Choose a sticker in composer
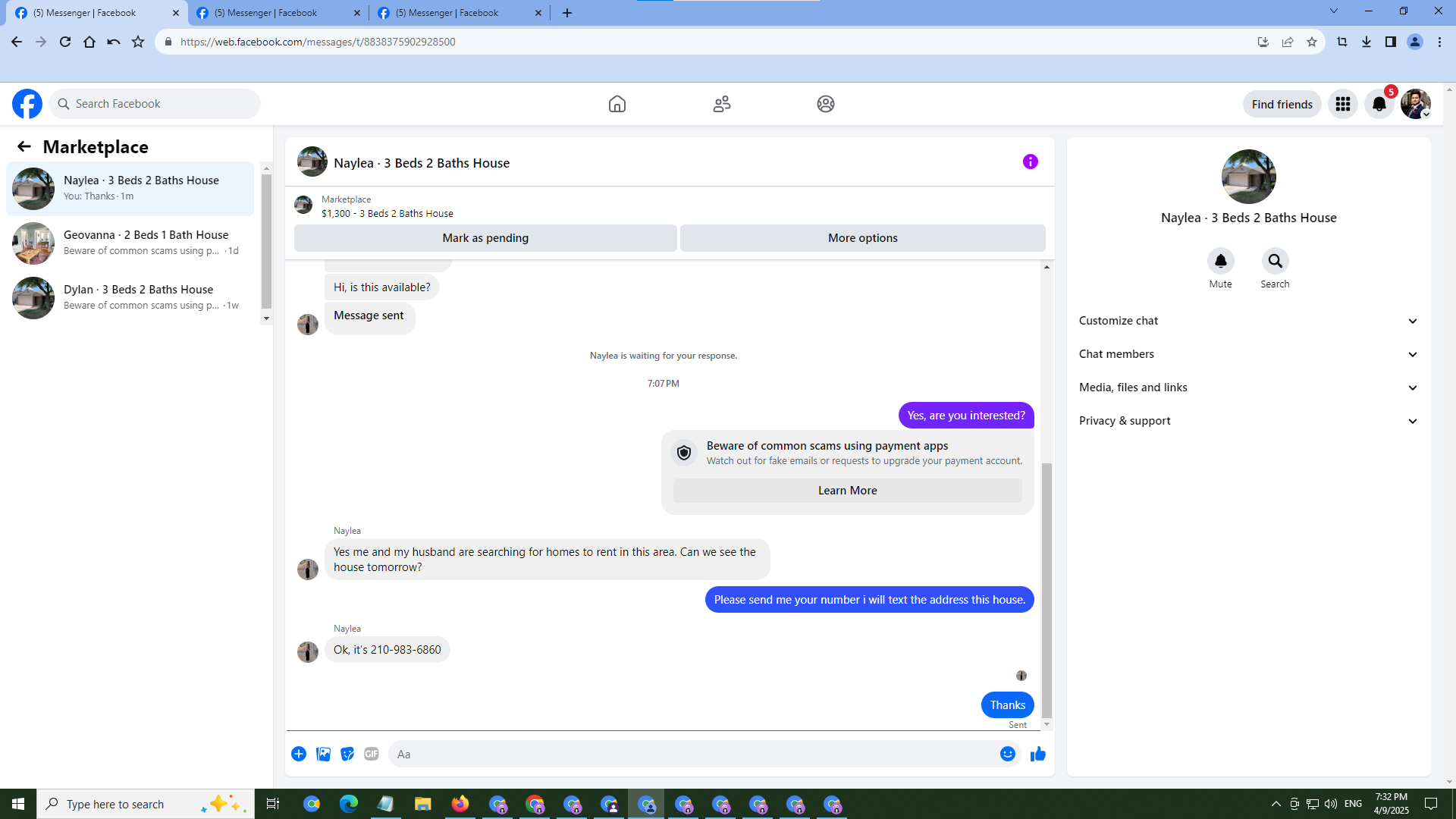Image resolution: width=1456 pixels, height=819 pixels. [x=347, y=754]
